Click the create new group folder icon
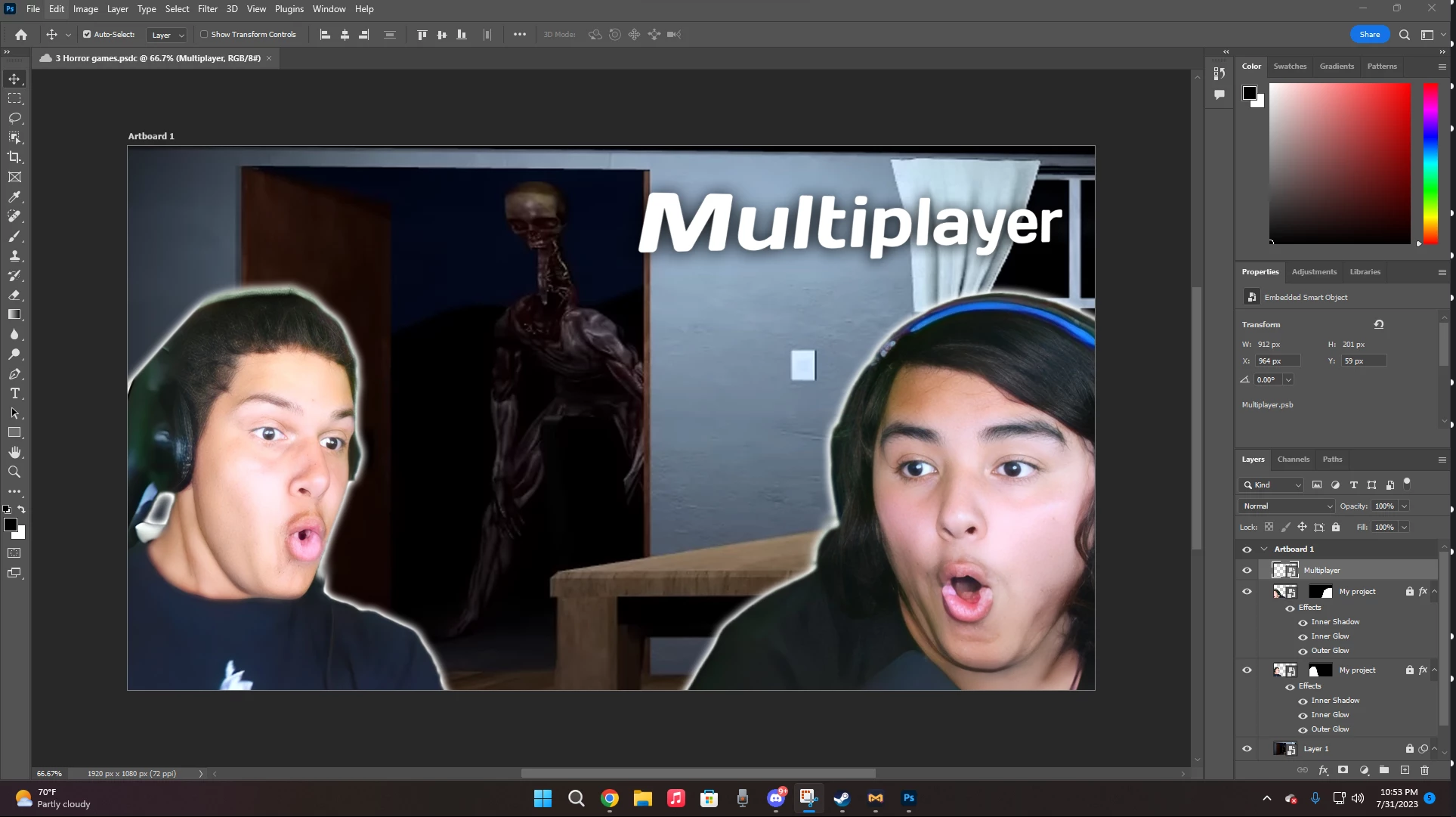 pyautogui.click(x=1383, y=770)
